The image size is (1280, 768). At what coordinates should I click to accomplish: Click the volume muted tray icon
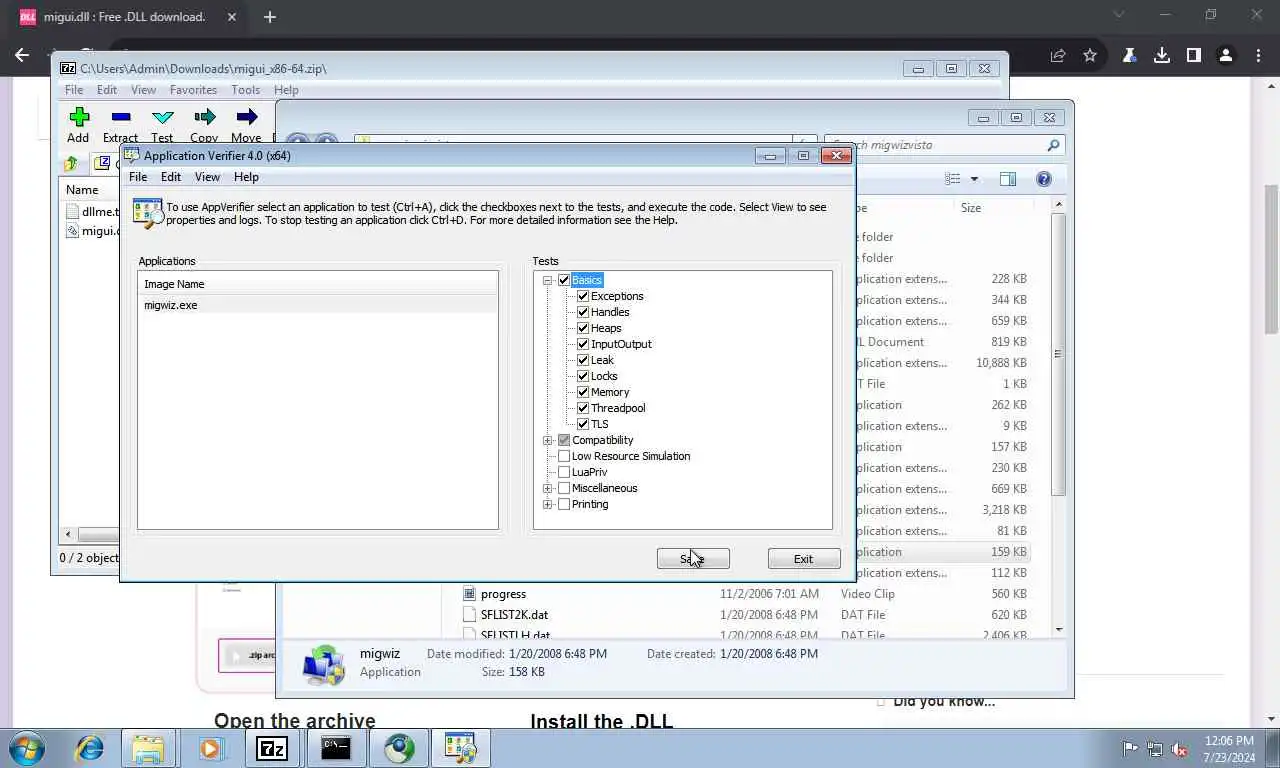coord(1179,749)
